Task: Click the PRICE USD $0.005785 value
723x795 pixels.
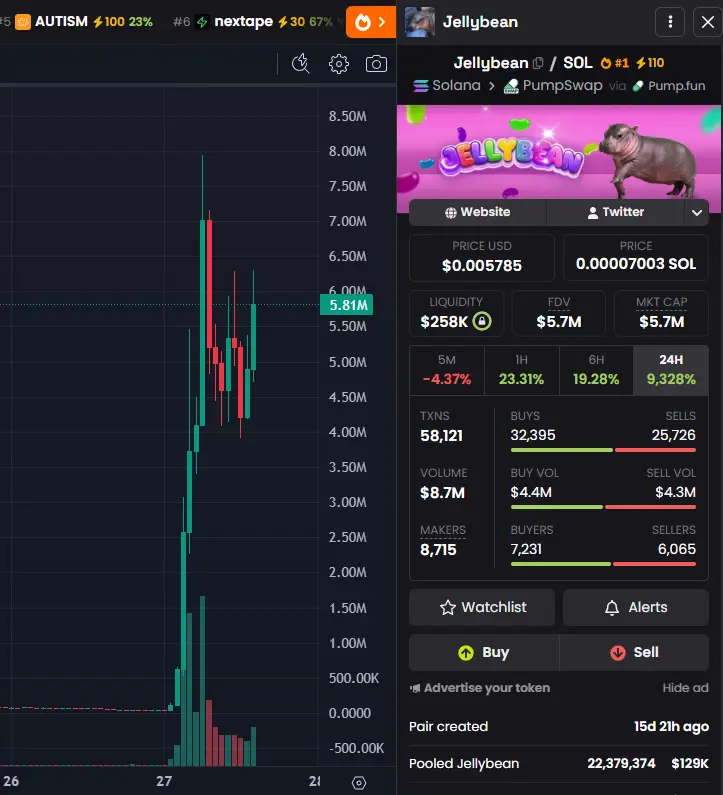Action: [482, 266]
